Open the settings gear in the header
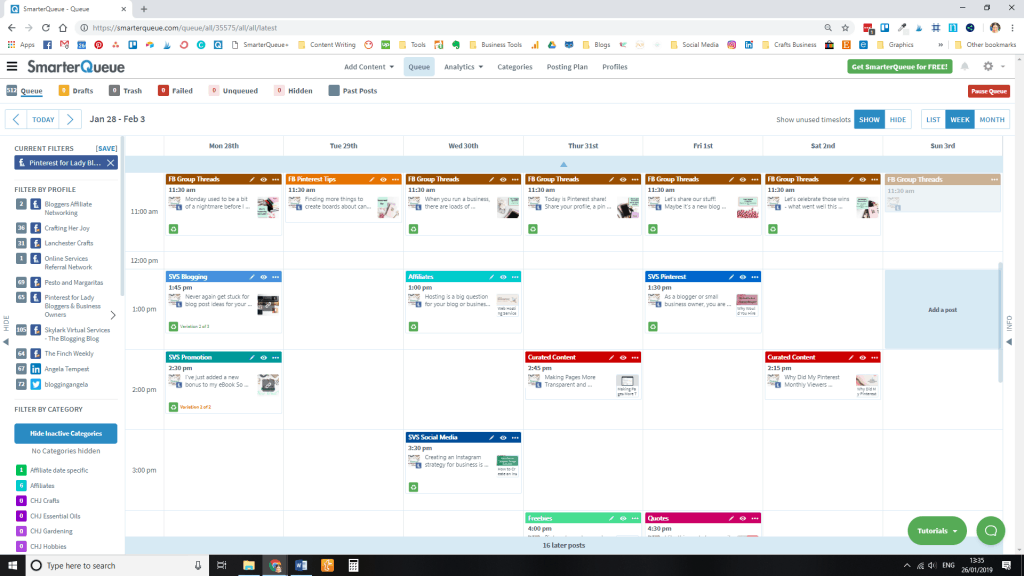Image resolution: width=1024 pixels, height=576 pixels. coord(988,66)
